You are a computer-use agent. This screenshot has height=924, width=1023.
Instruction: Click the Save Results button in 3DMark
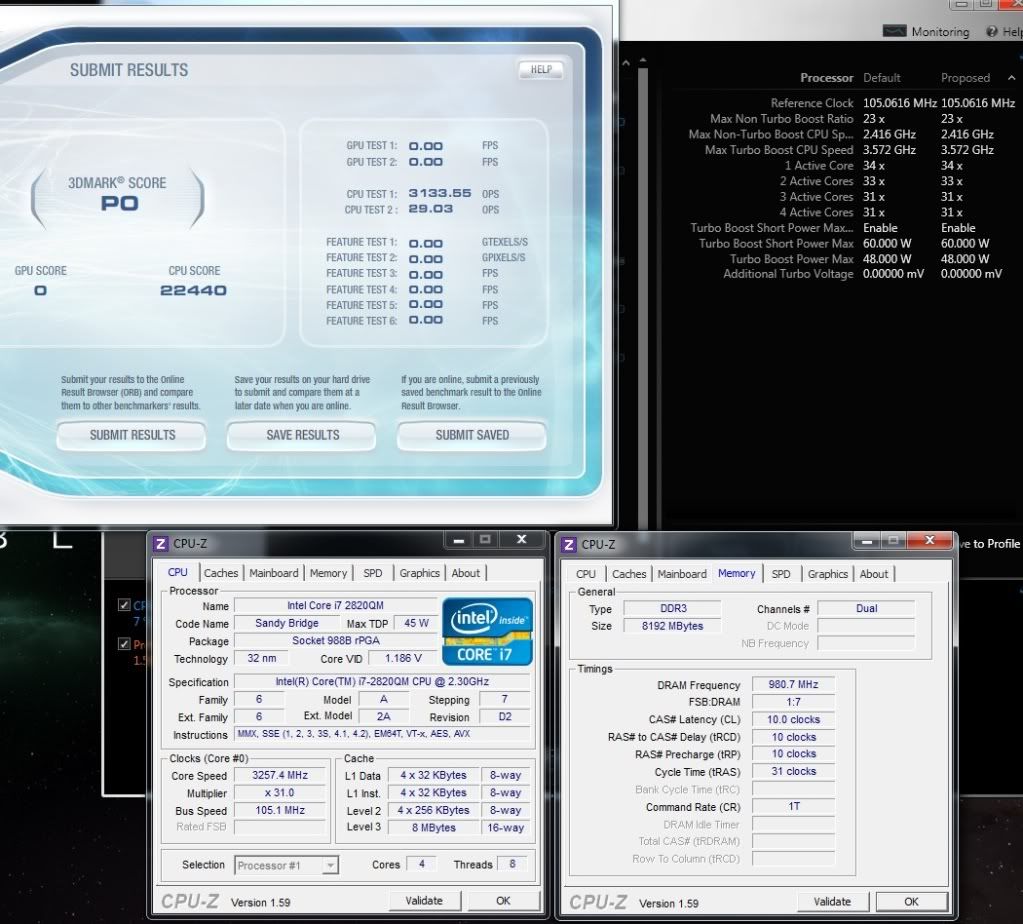click(302, 435)
